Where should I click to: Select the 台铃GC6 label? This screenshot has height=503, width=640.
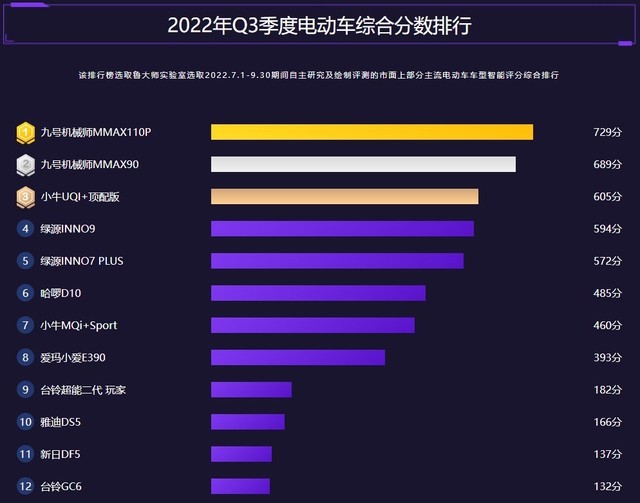click(61, 486)
